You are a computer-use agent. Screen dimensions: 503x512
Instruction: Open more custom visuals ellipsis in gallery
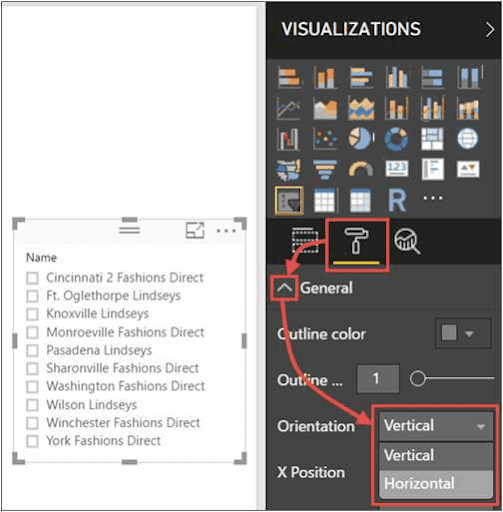433,198
